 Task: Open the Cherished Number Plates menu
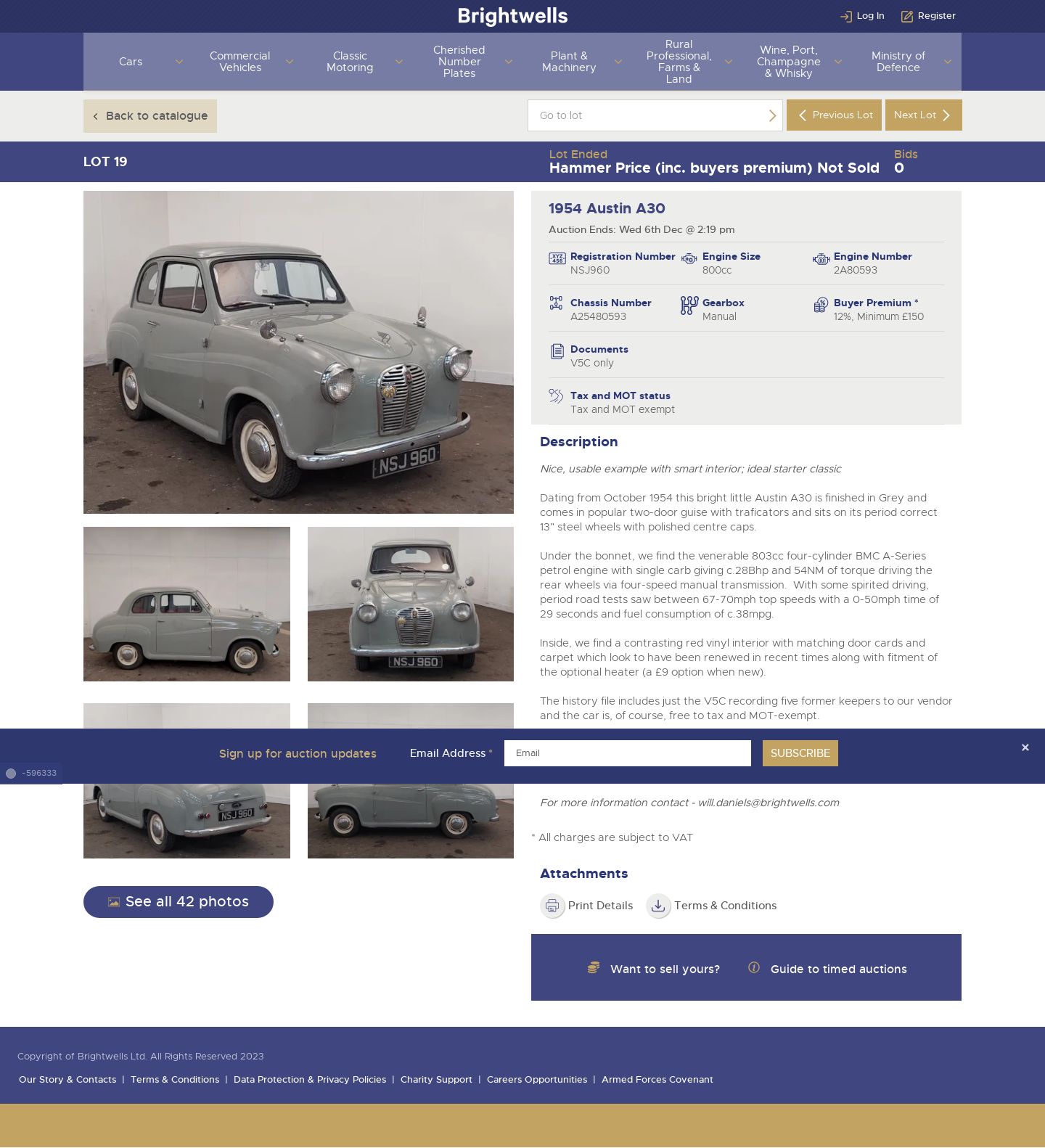point(459,62)
